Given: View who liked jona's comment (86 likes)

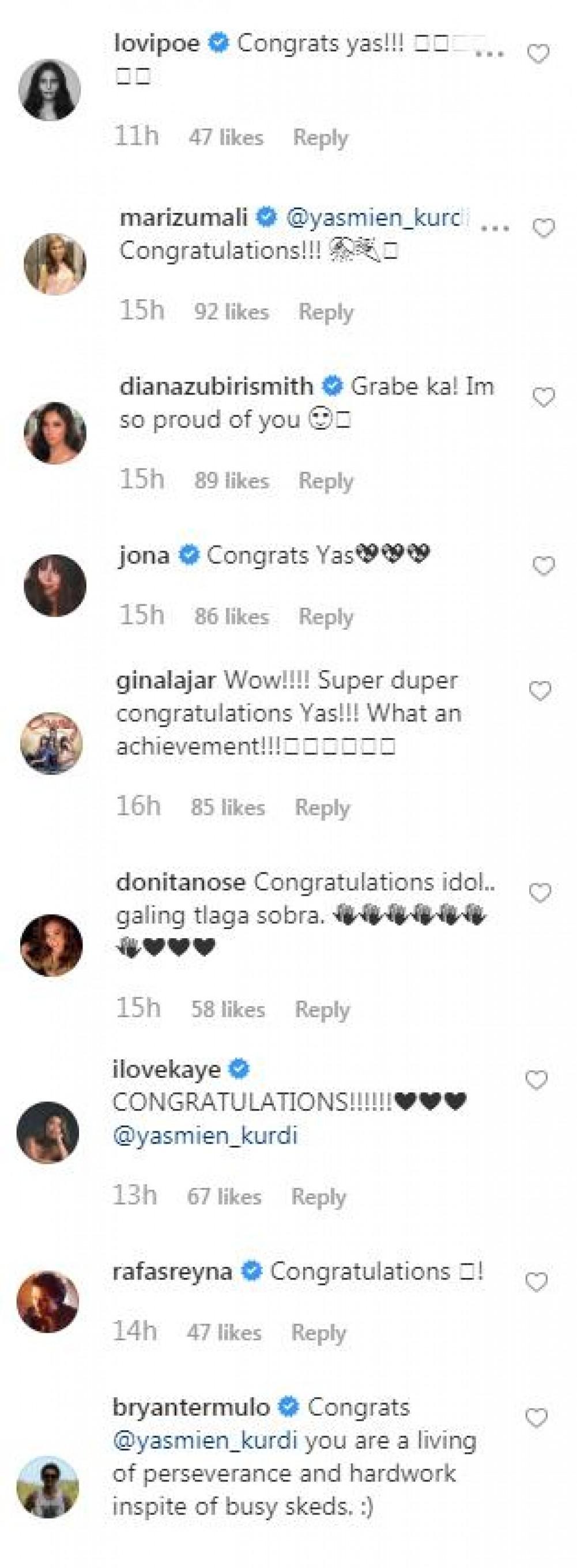Looking at the screenshot, I should click(231, 616).
